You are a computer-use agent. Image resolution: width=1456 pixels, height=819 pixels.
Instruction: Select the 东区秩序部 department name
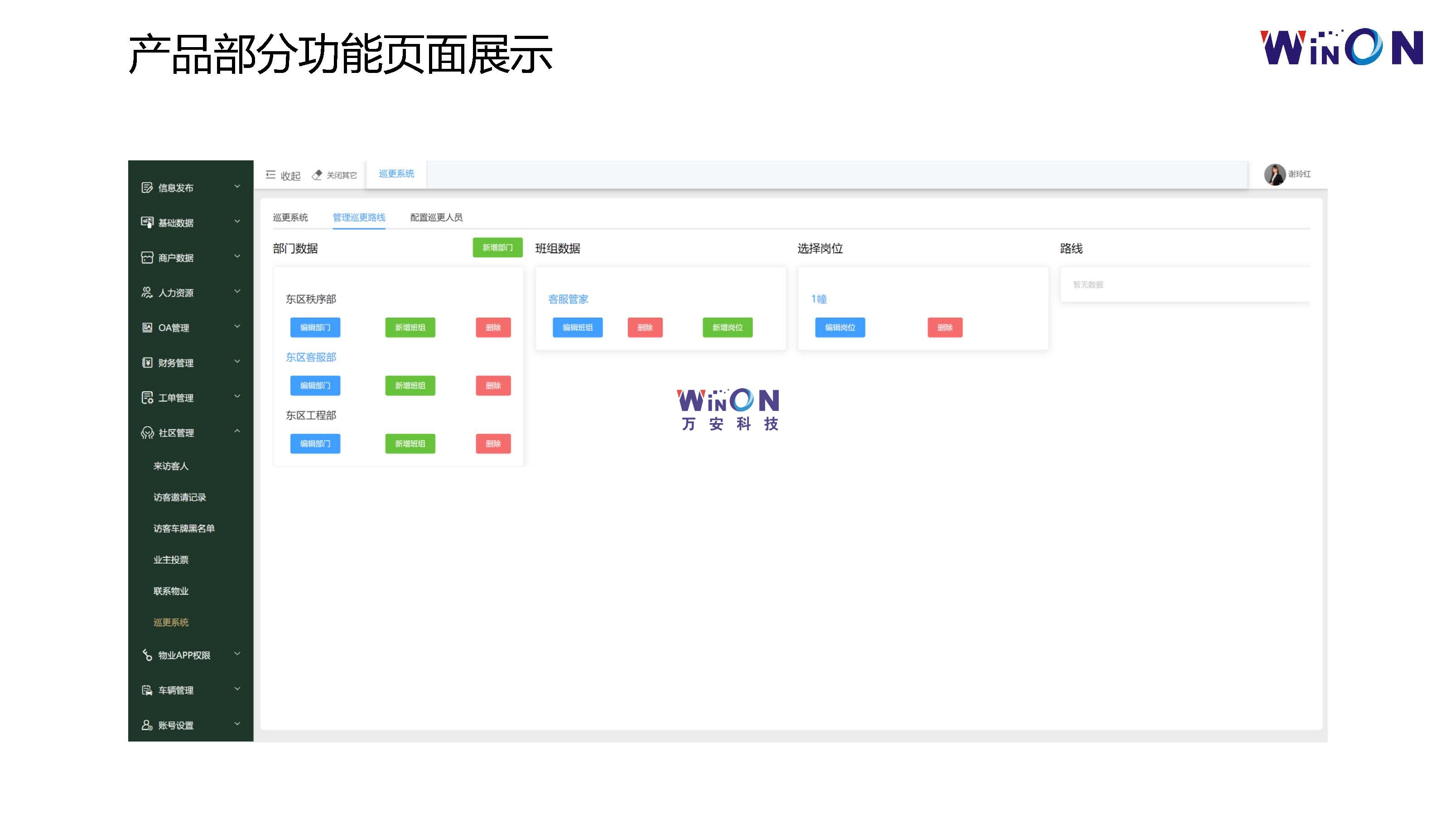point(311,299)
